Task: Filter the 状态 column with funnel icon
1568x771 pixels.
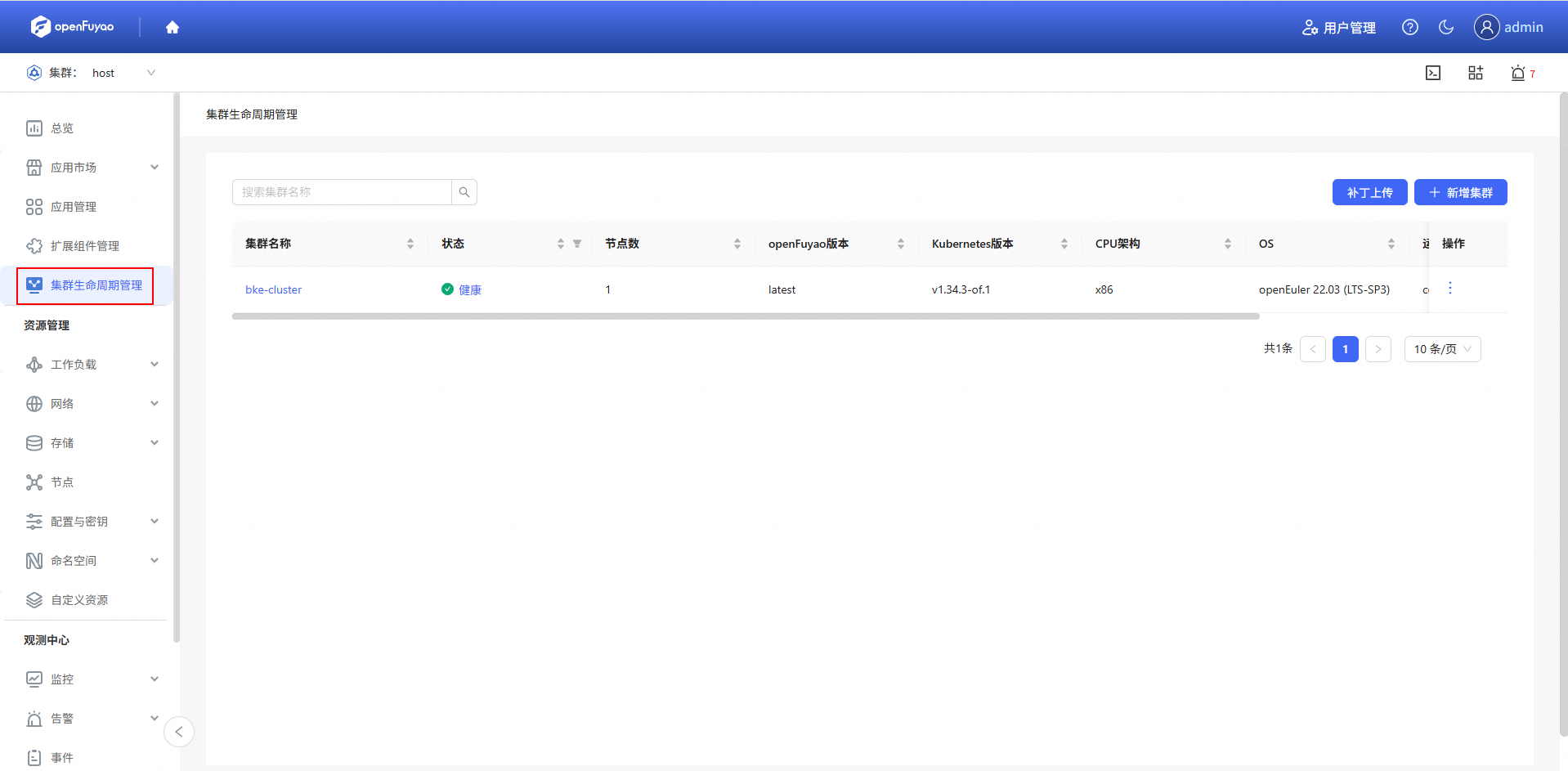Action: (577, 244)
